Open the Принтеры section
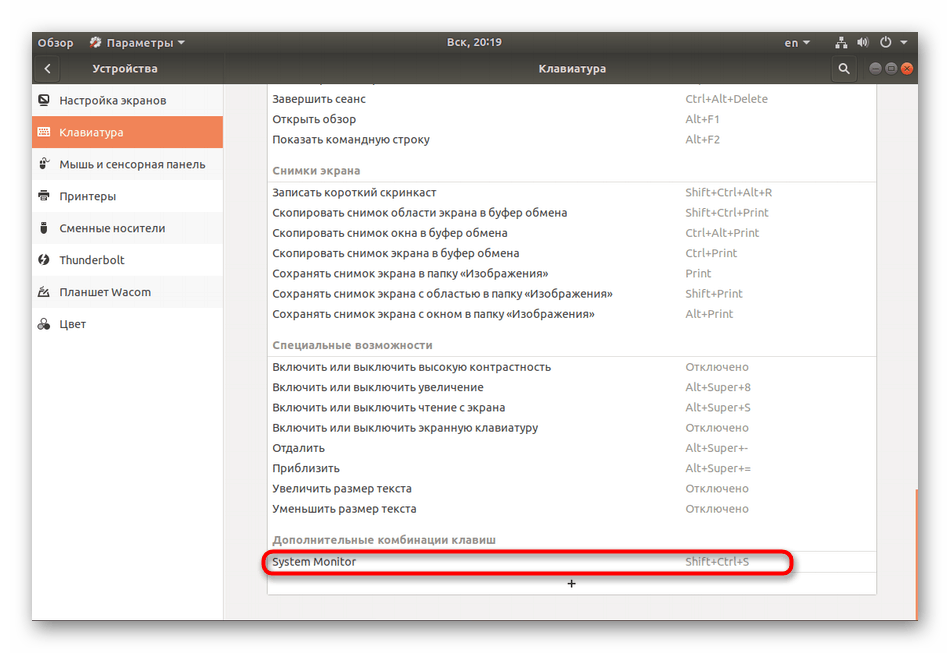Viewport: 950px width, 653px height. [127, 196]
